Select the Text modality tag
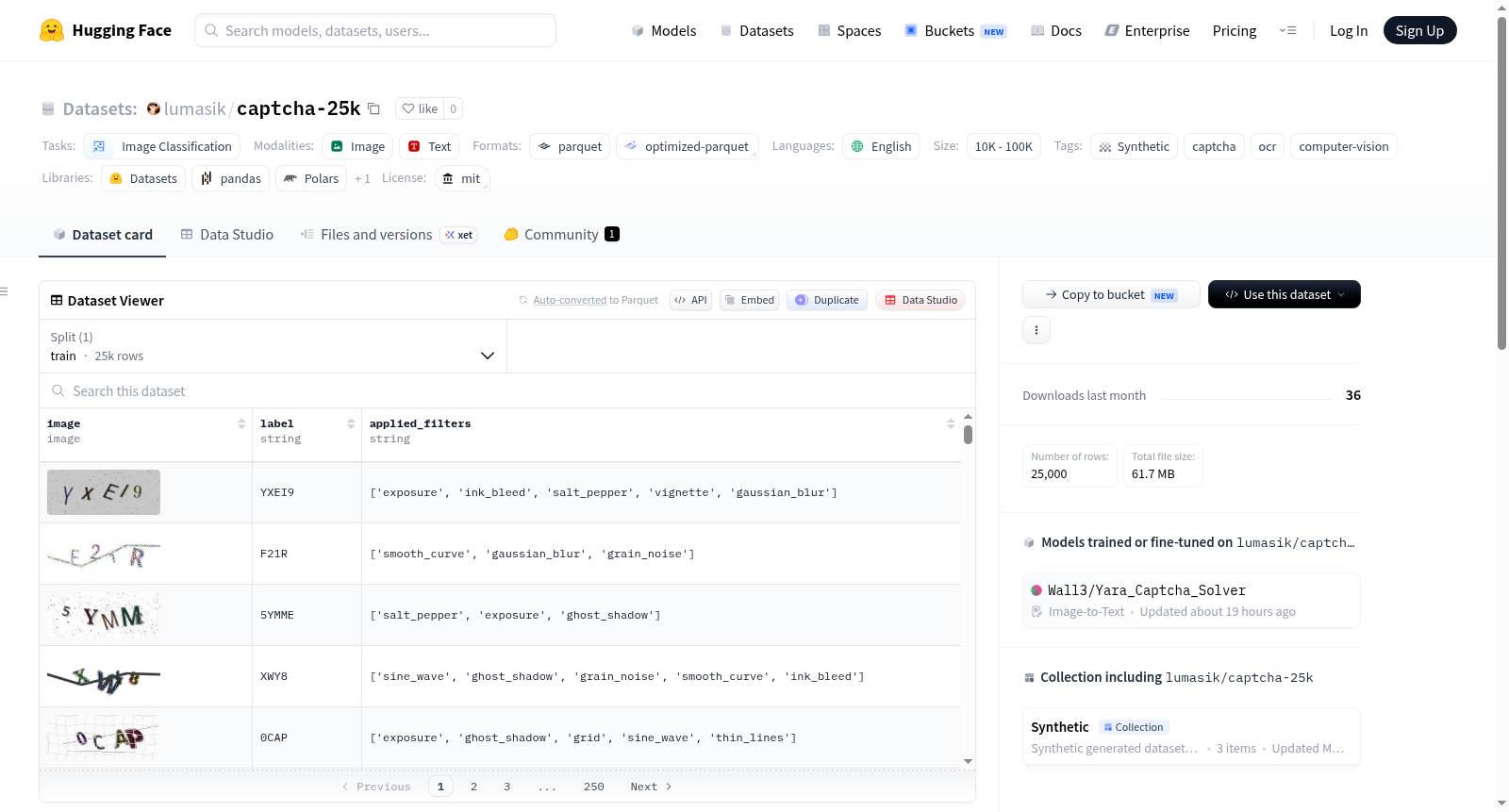 click(x=429, y=146)
